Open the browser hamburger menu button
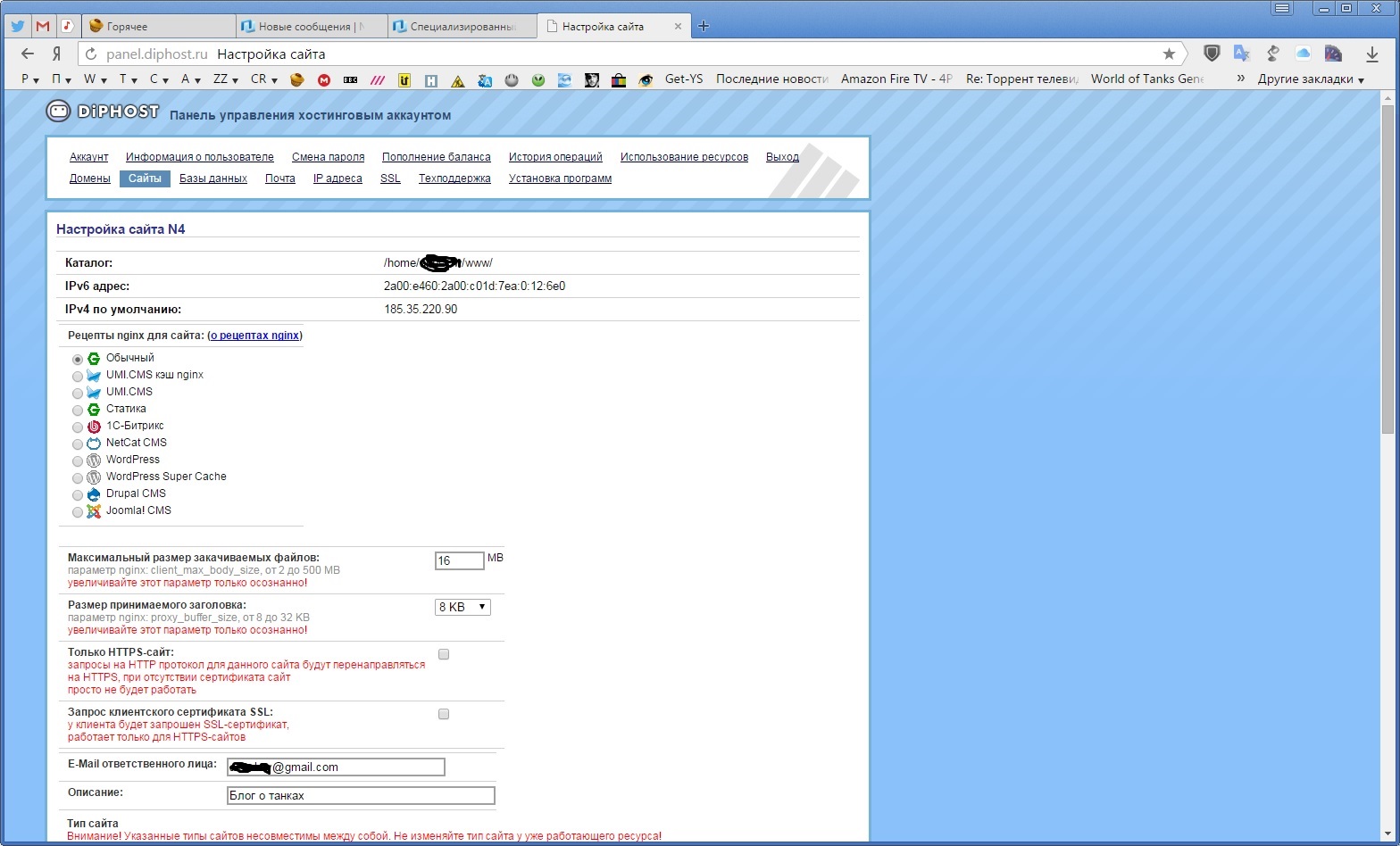This screenshot has height=846, width=1400. tap(1283, 8)
